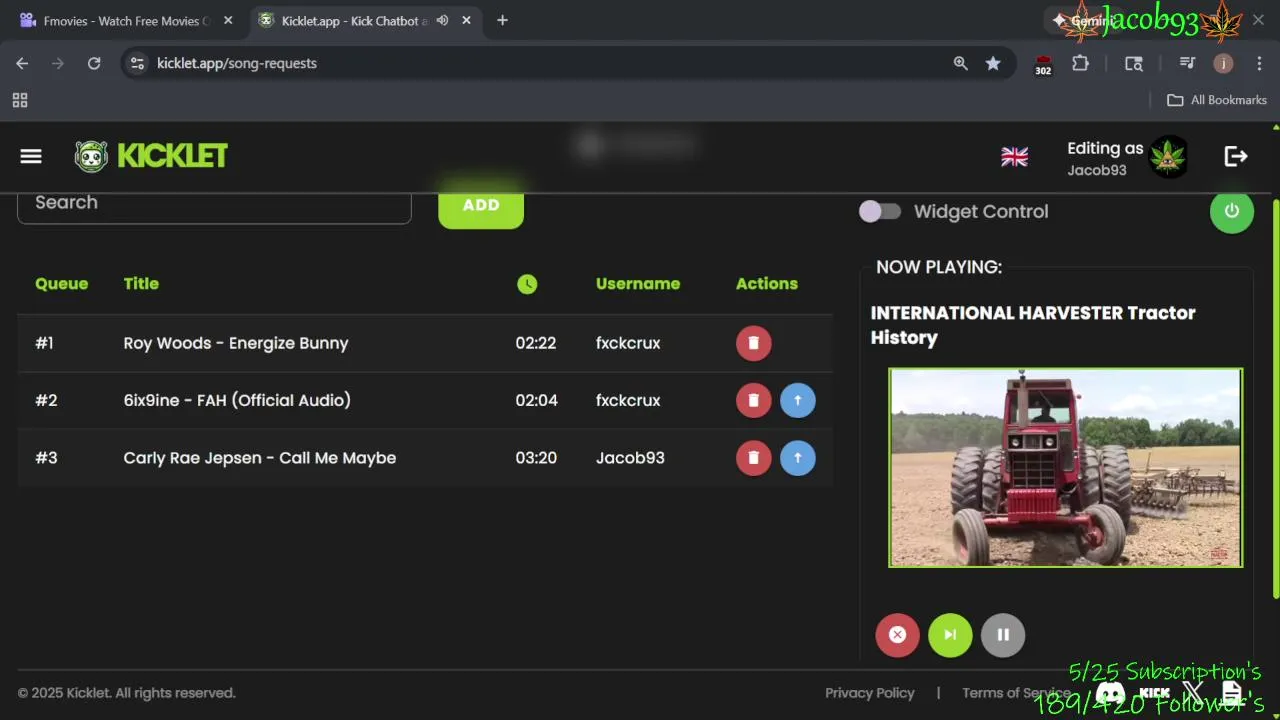Switch to the Fmovies tab
Image resolution: width=1280 pixels, height=720 pixels.
125,21
